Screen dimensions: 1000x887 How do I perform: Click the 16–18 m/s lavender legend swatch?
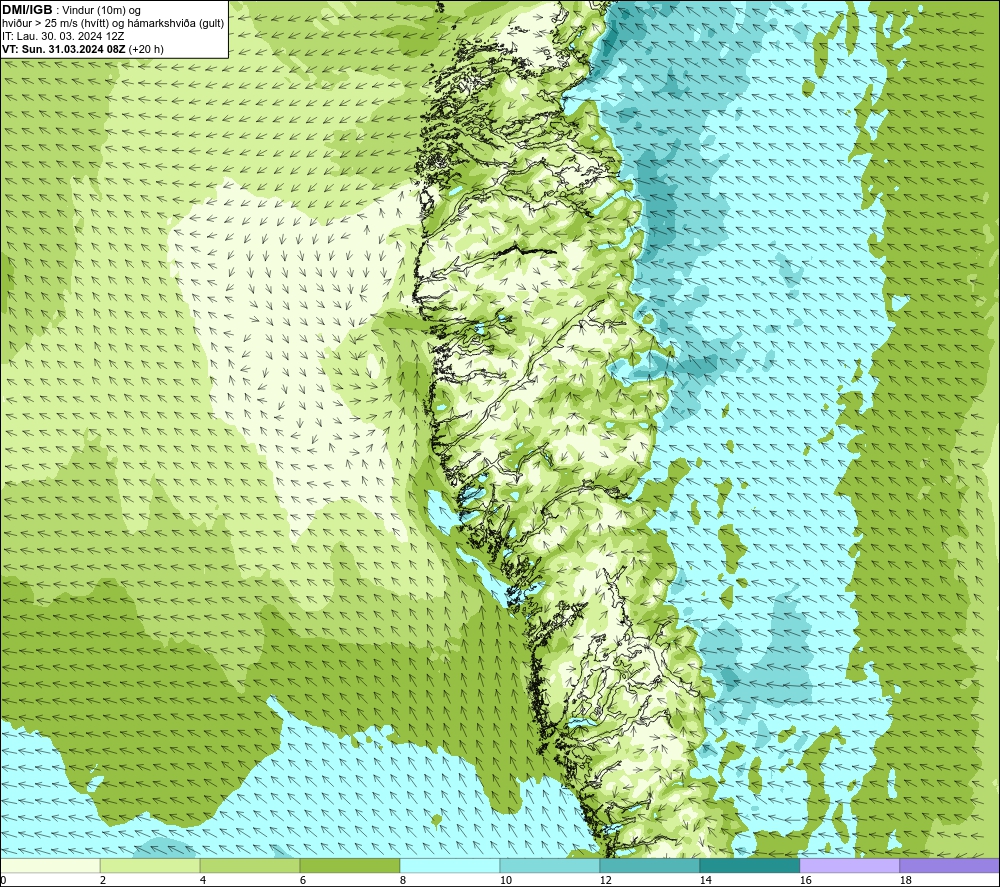tap(849, 865)
